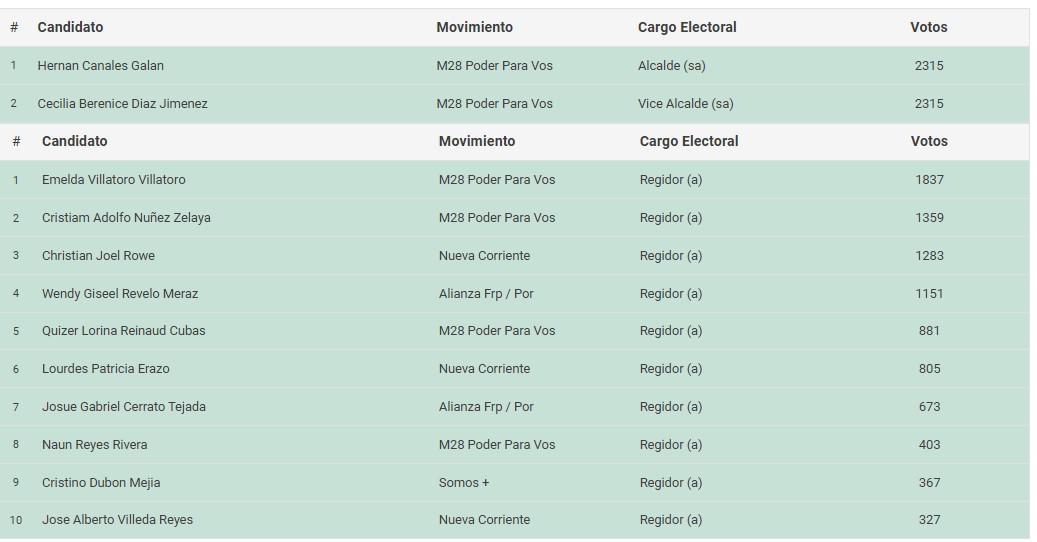Click the Cristino Dubon Mejia name

(x=101, y=483)
